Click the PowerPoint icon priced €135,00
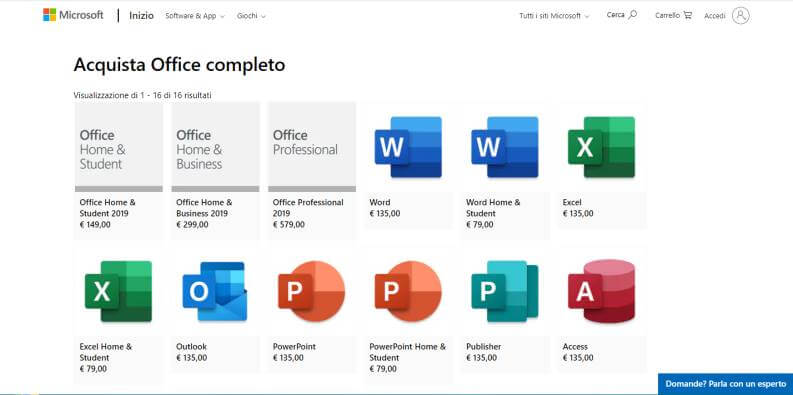Image resolution: width=793 pixels, height=395 pixels. [x=312, y=291]
